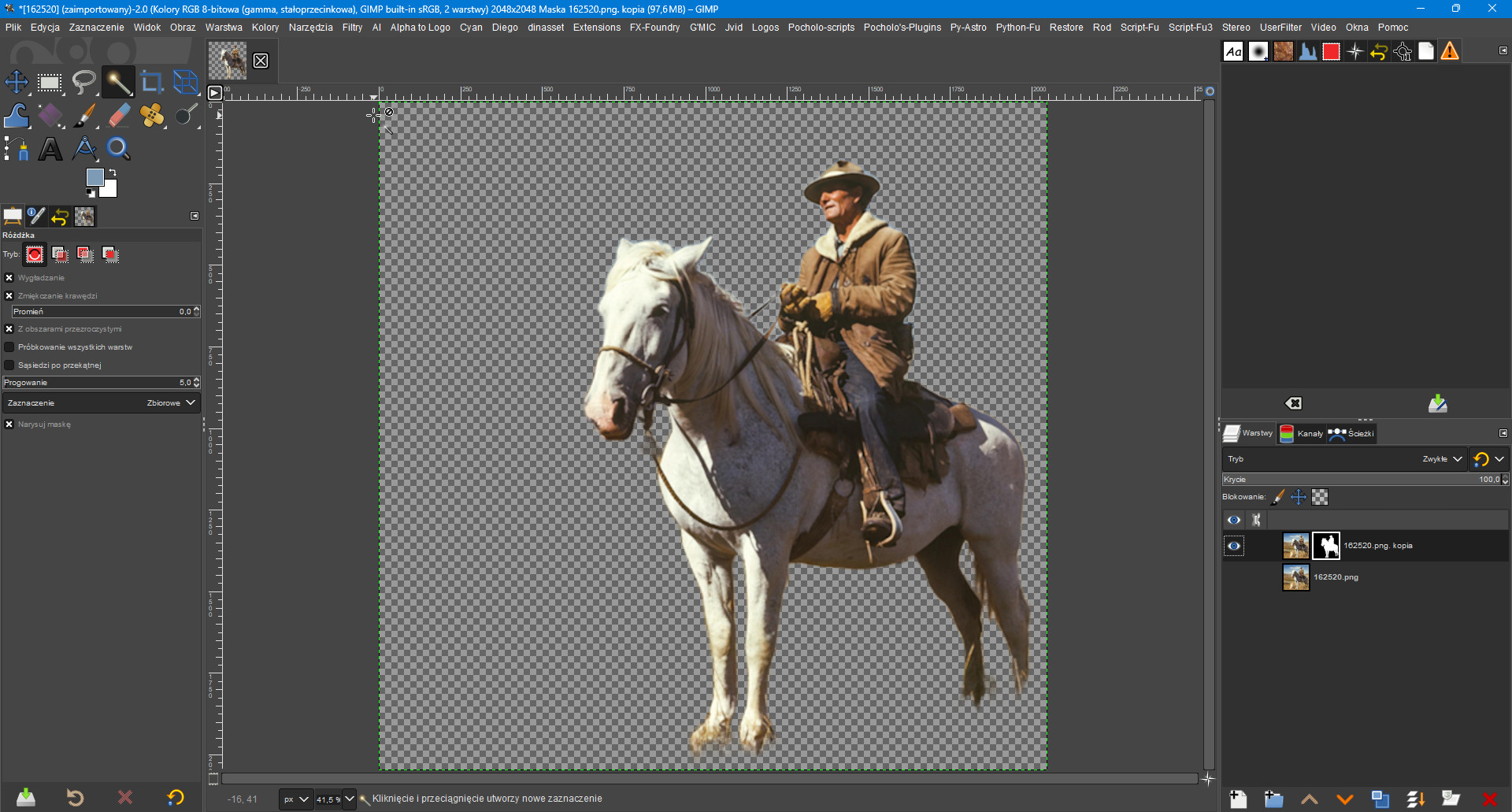Select the Text tool

coord(50,149)
